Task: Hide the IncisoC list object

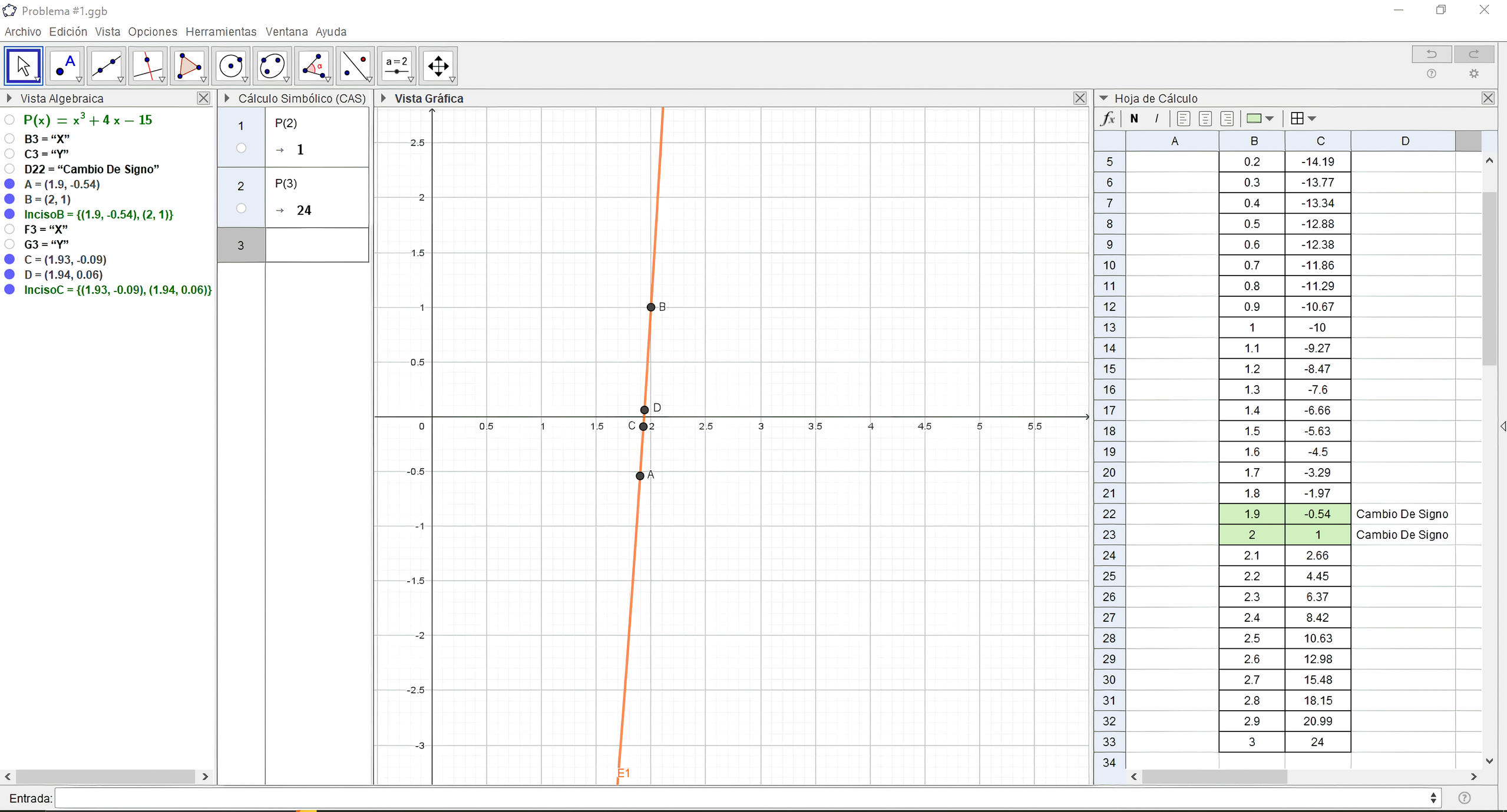Action: click(9, 290)
